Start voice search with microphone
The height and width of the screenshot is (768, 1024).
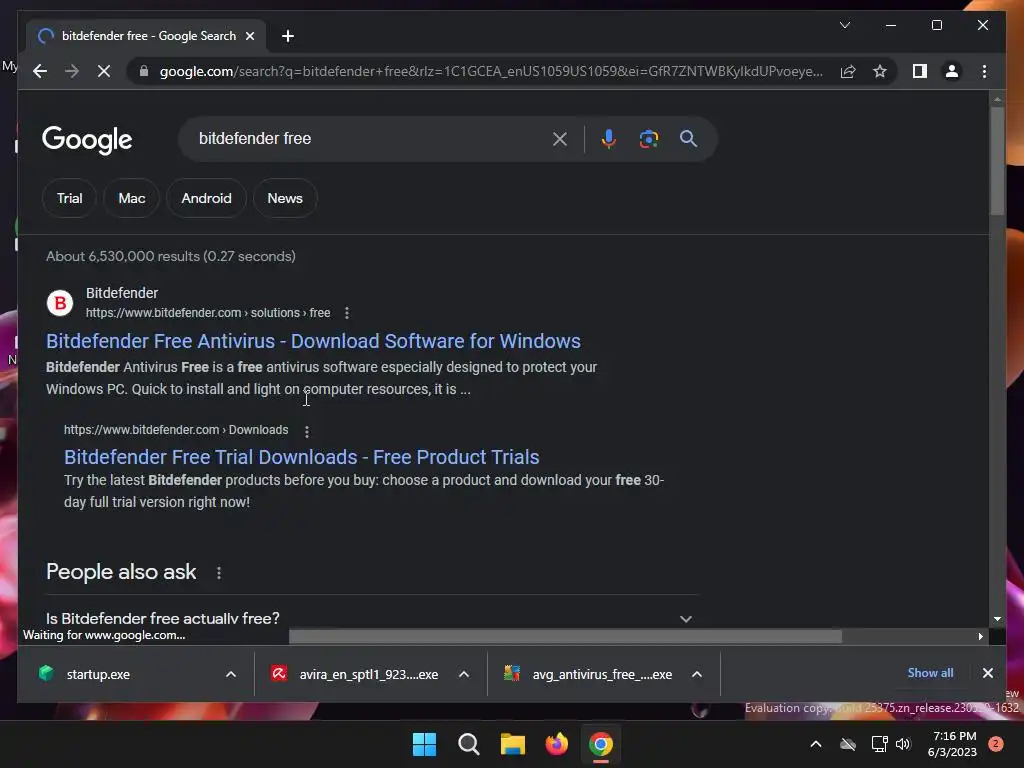[x=608, y=139]
